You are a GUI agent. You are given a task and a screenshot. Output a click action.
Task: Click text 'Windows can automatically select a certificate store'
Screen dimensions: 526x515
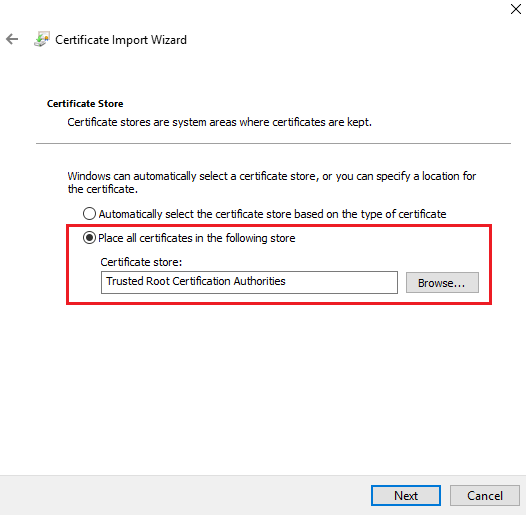click(192, 176)
